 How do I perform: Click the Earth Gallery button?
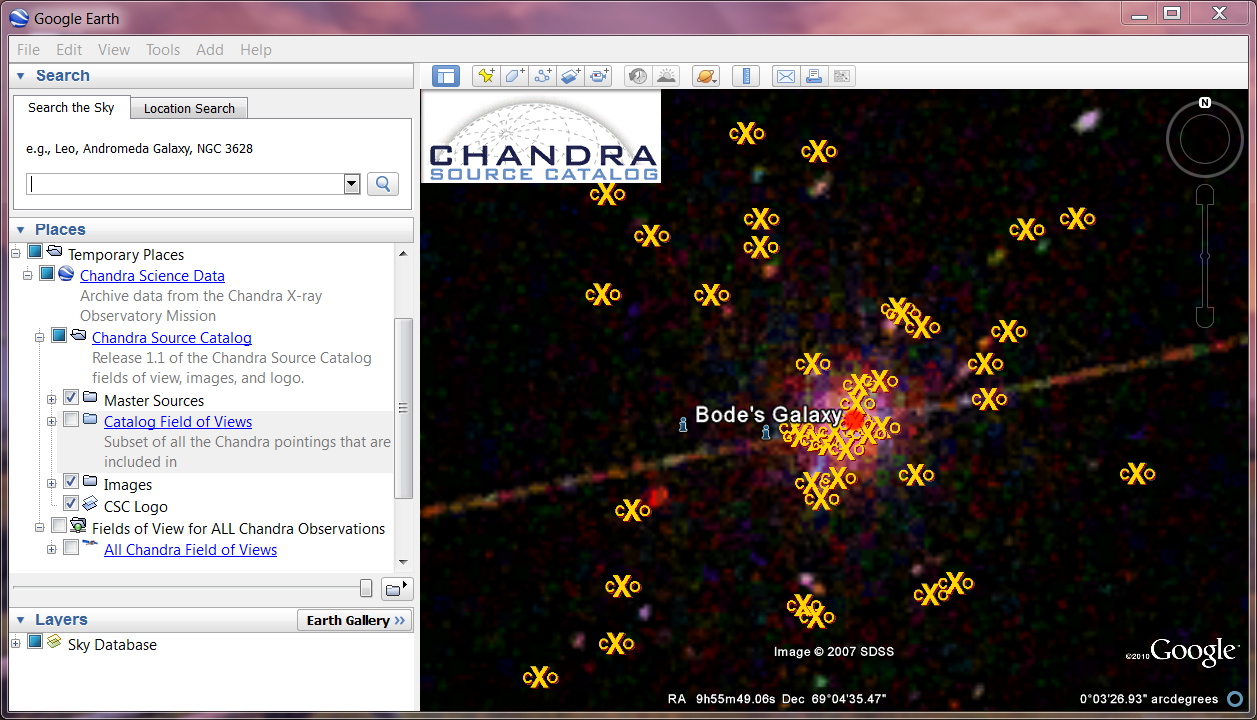pyautogui.click(x=355, y=620)
